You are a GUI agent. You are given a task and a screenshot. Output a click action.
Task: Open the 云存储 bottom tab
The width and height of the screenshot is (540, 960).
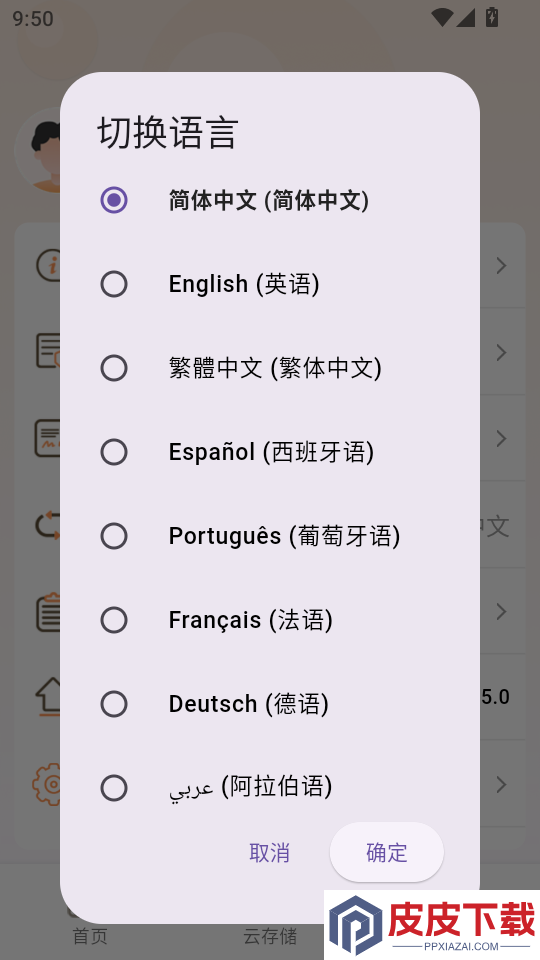270,936
